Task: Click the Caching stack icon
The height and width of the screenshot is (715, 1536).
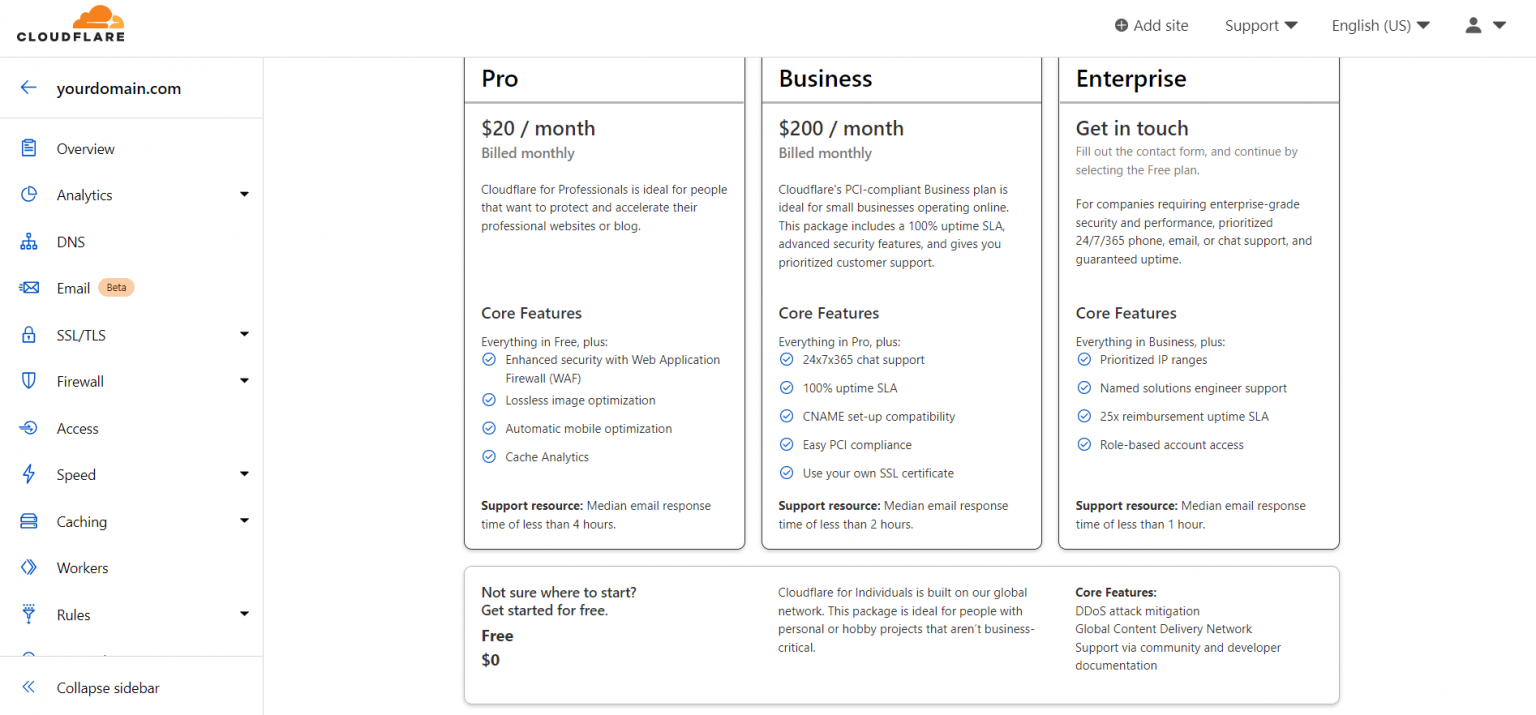Action: (x=29, y=521)
